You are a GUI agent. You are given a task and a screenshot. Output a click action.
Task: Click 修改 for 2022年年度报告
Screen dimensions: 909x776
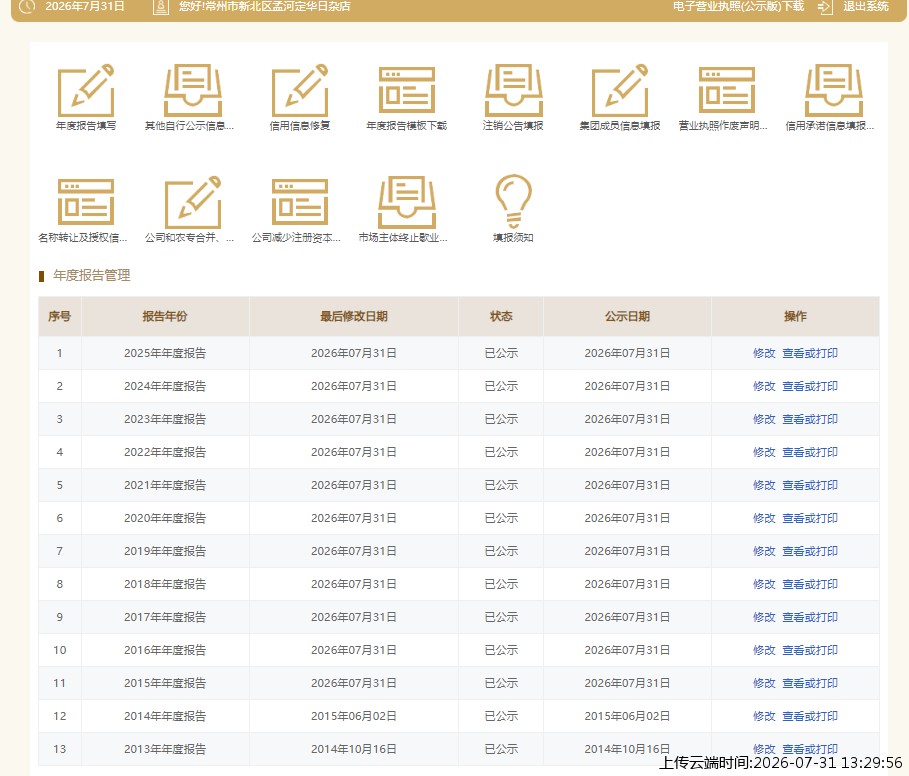pos(763,452)
